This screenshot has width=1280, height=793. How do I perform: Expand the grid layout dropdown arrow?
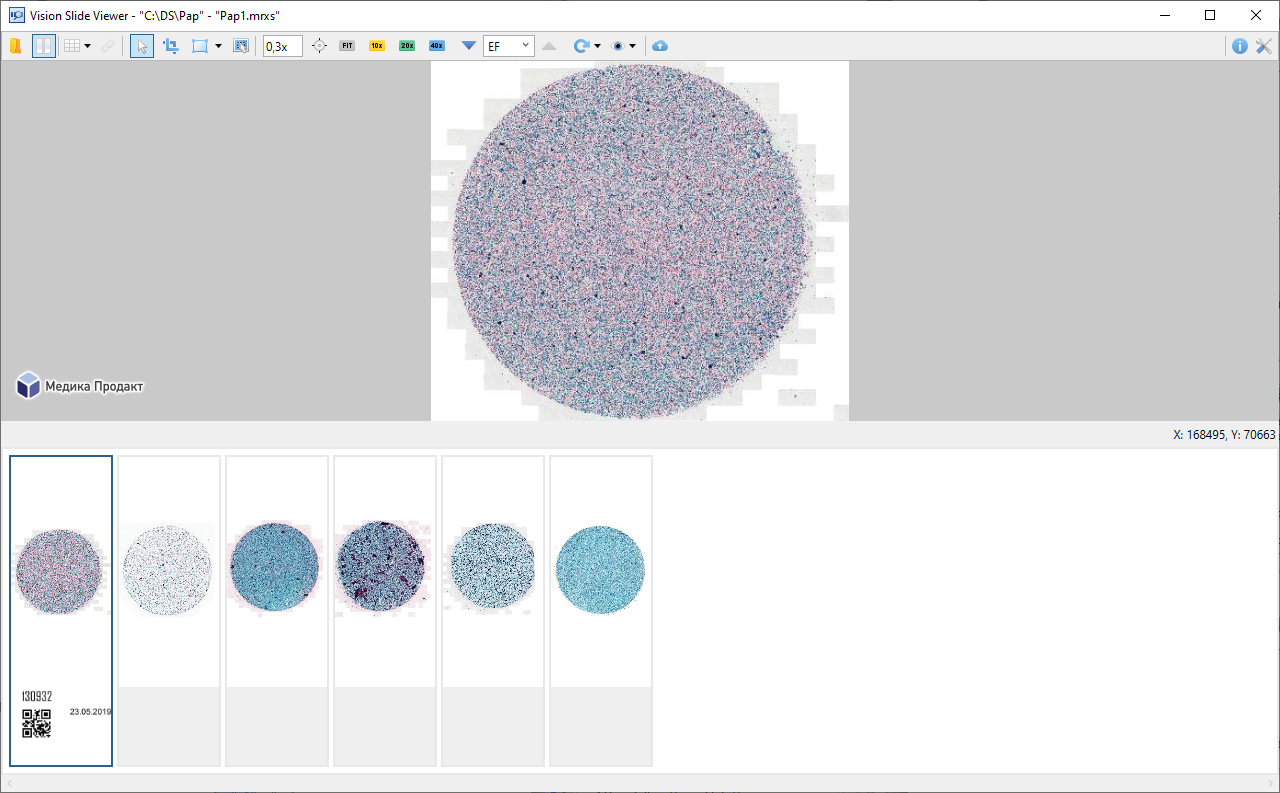pyautogui.click(x=87, y=46)
